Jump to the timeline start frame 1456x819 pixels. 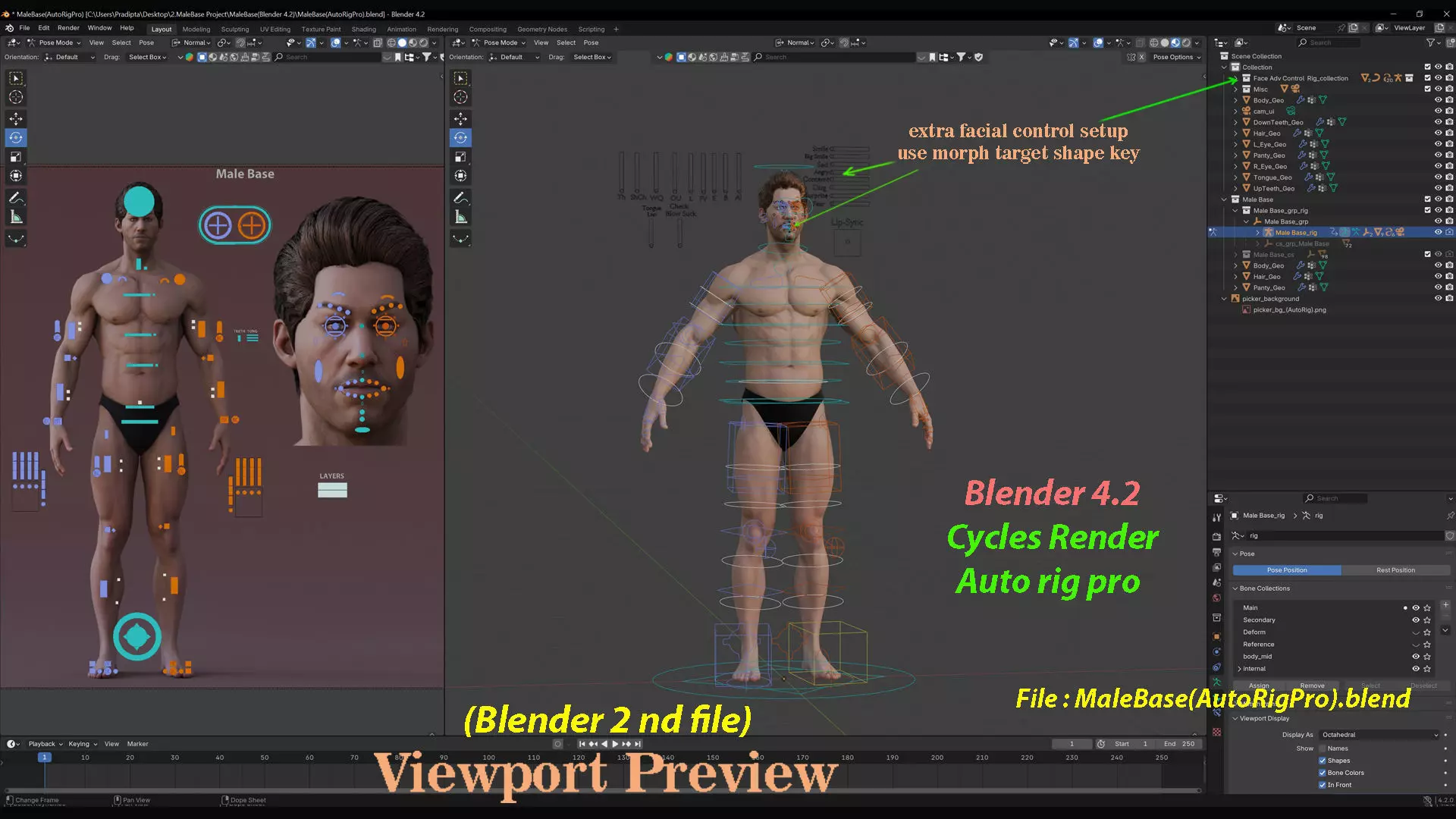click(582, 744)
